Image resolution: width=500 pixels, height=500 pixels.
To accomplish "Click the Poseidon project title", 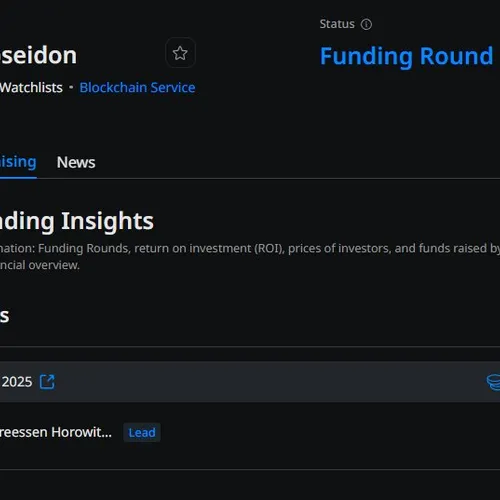I will [38, 55].
